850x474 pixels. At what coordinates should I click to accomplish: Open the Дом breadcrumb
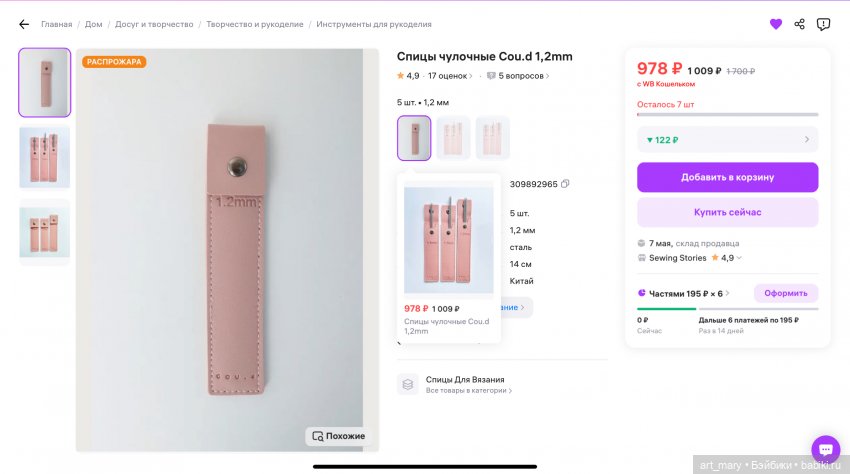tap(93, 24)
